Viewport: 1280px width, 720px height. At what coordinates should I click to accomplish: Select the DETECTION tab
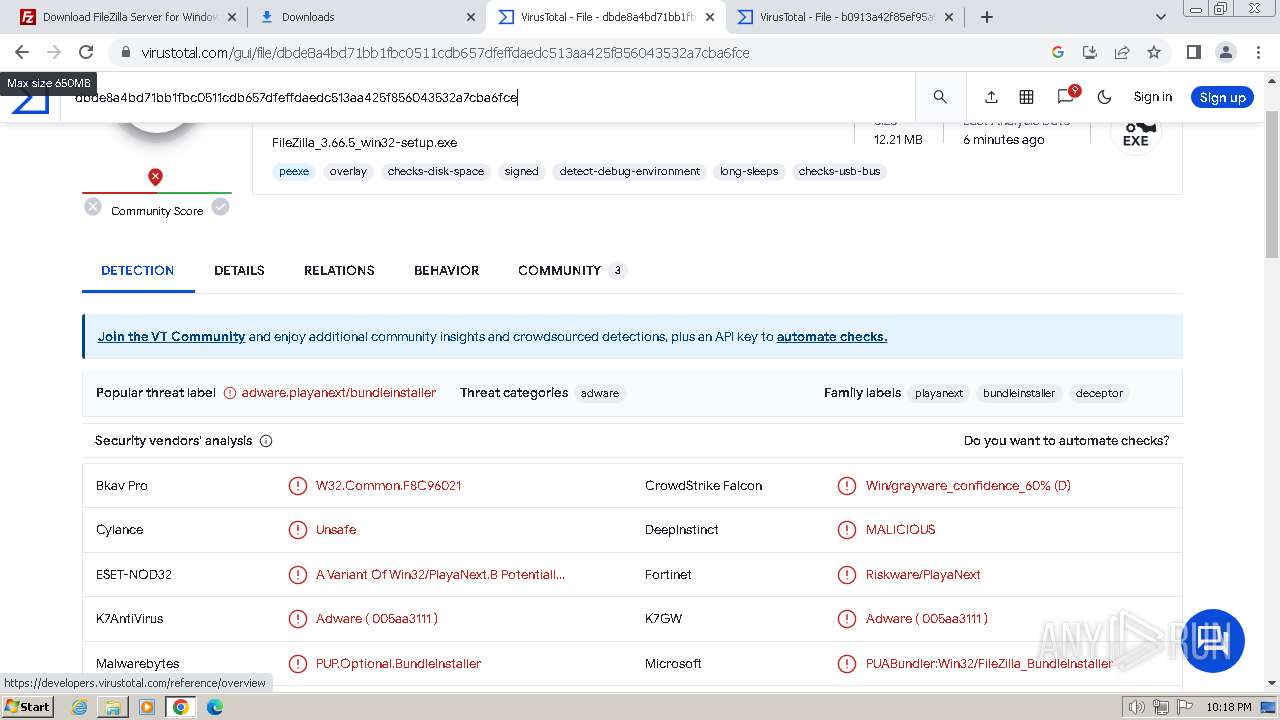pyautogui.click(x=138, y=270)
